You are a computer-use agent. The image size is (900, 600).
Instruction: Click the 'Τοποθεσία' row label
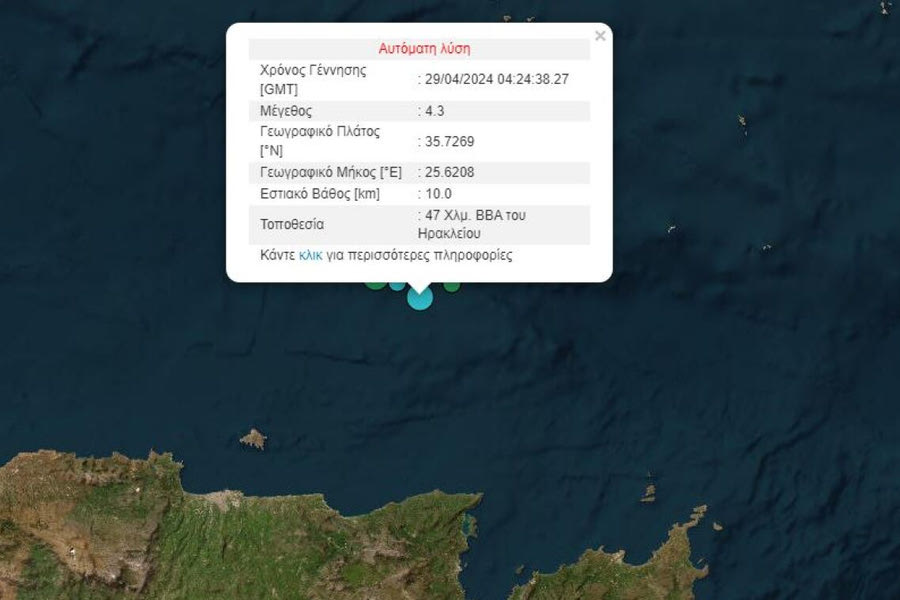[292, 224]
